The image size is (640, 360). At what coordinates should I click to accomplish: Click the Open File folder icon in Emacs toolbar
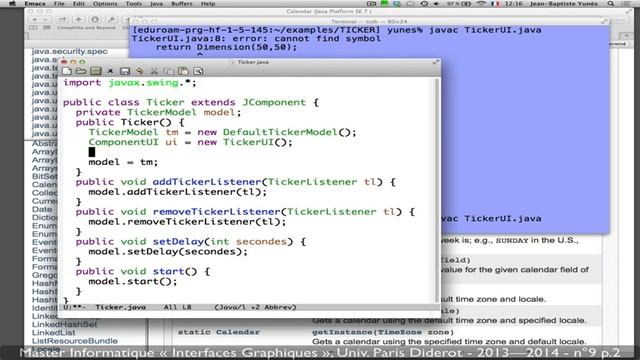click(x=81, y=71)
